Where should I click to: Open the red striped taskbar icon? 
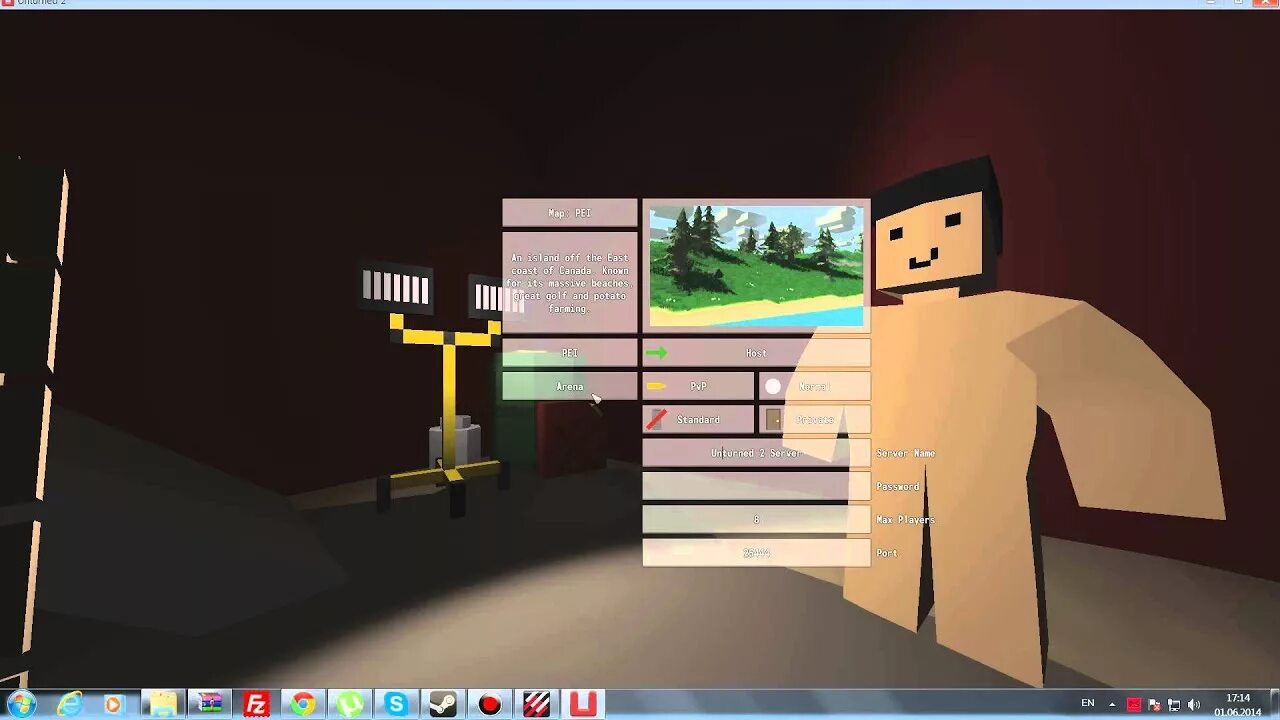click(x=537, y=704)
